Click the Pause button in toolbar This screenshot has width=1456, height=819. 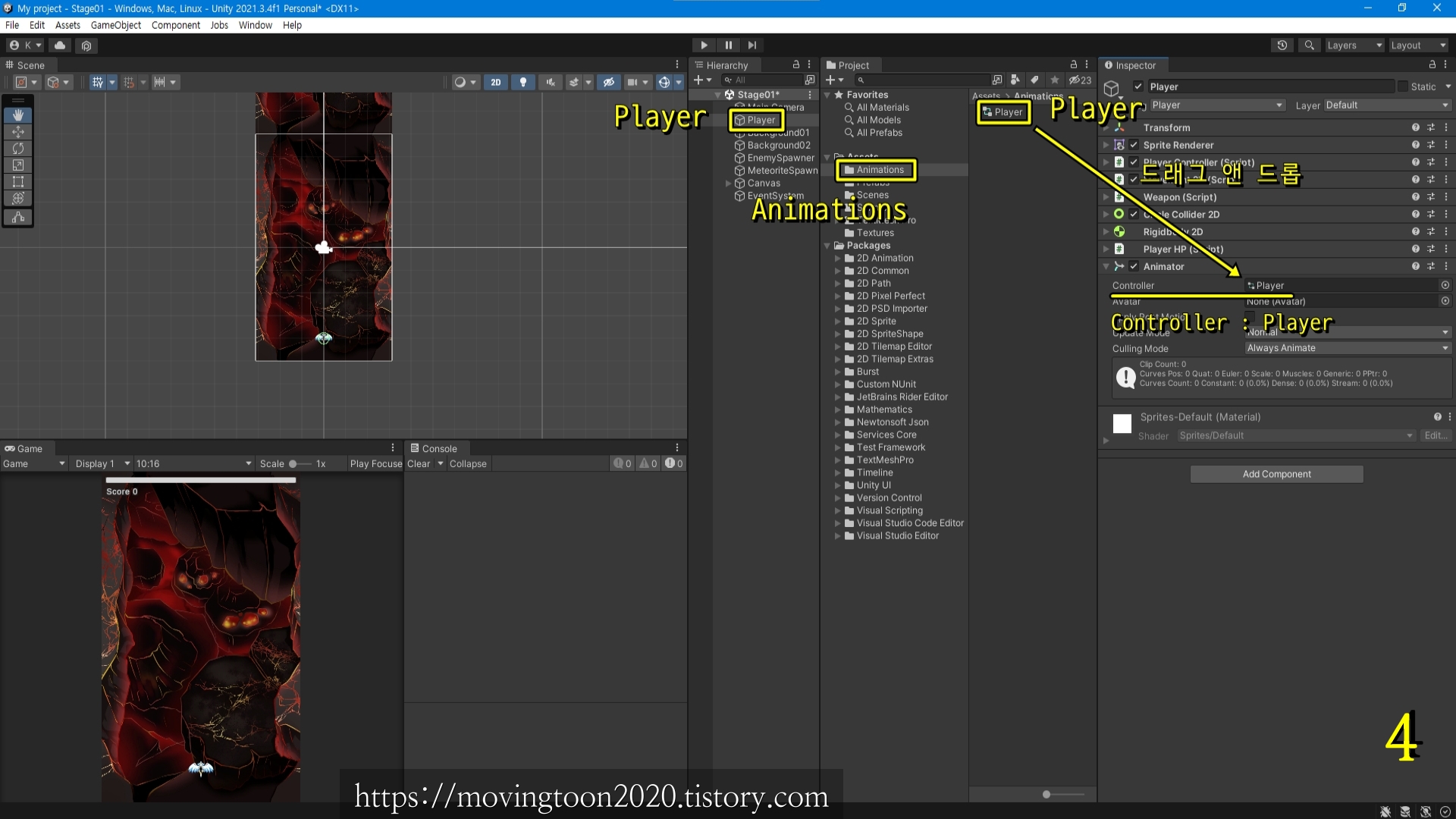(728, 45)
